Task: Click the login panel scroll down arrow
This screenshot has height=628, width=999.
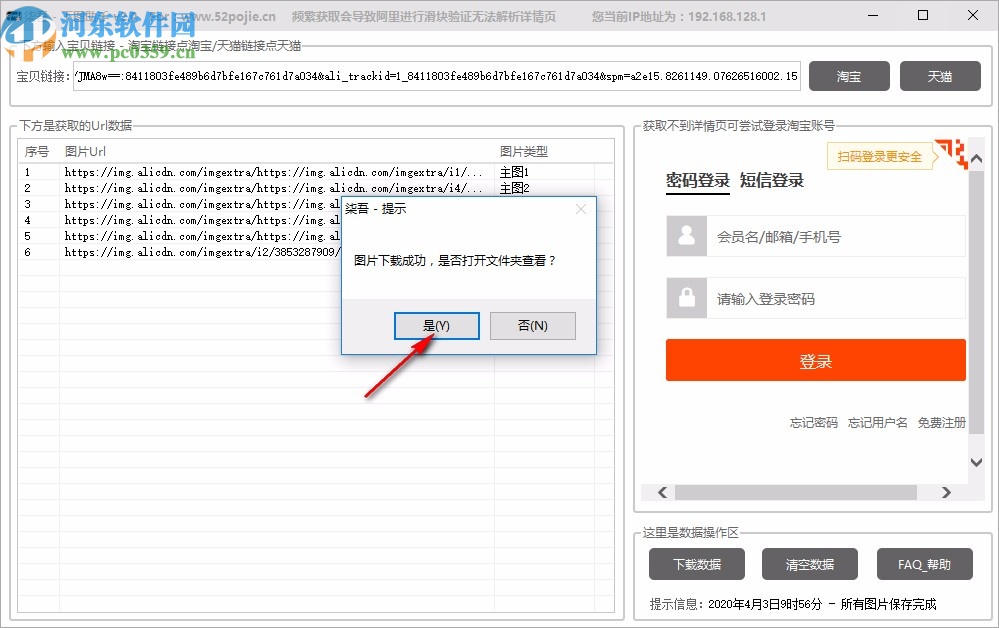Action: (x=976, y=462)
